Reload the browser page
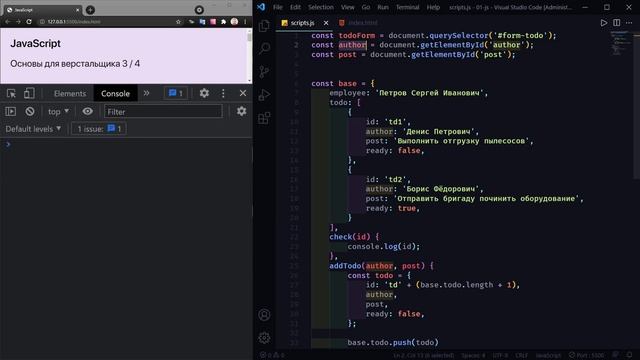This screenshot has width=640, height=360. click(29, 22)
